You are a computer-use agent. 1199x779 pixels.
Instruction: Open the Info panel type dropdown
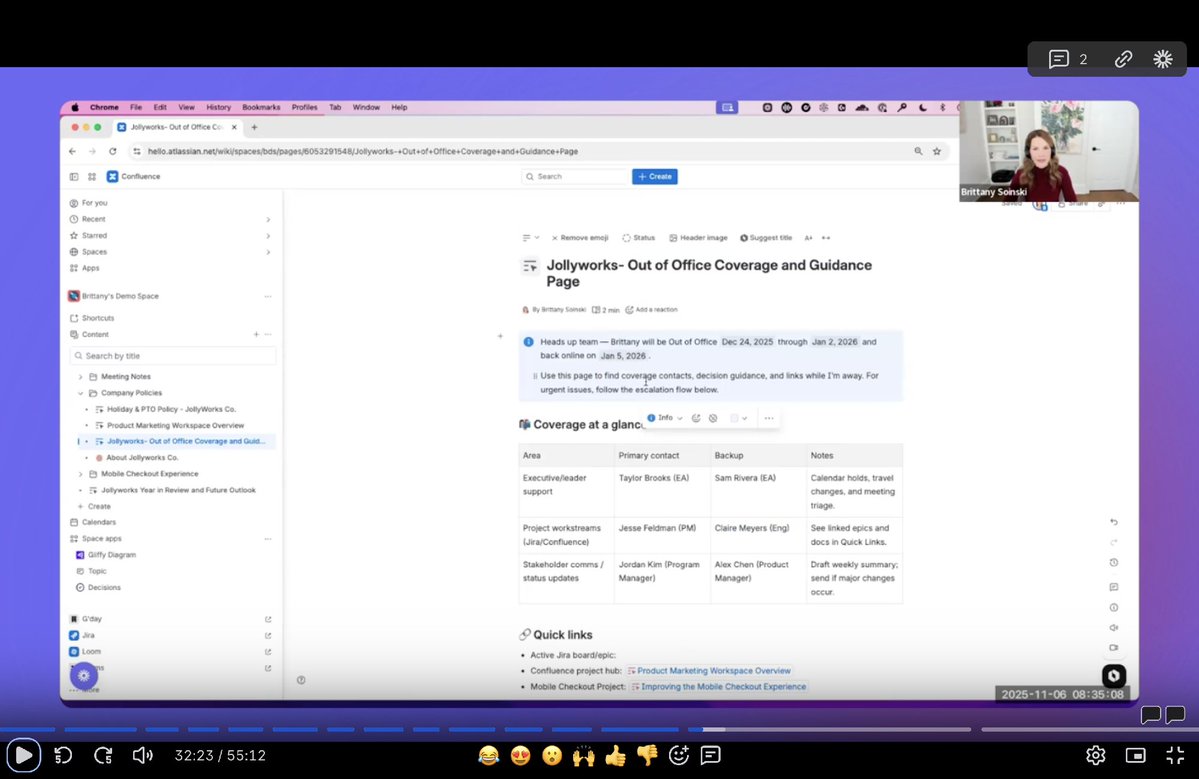[664, 418]
